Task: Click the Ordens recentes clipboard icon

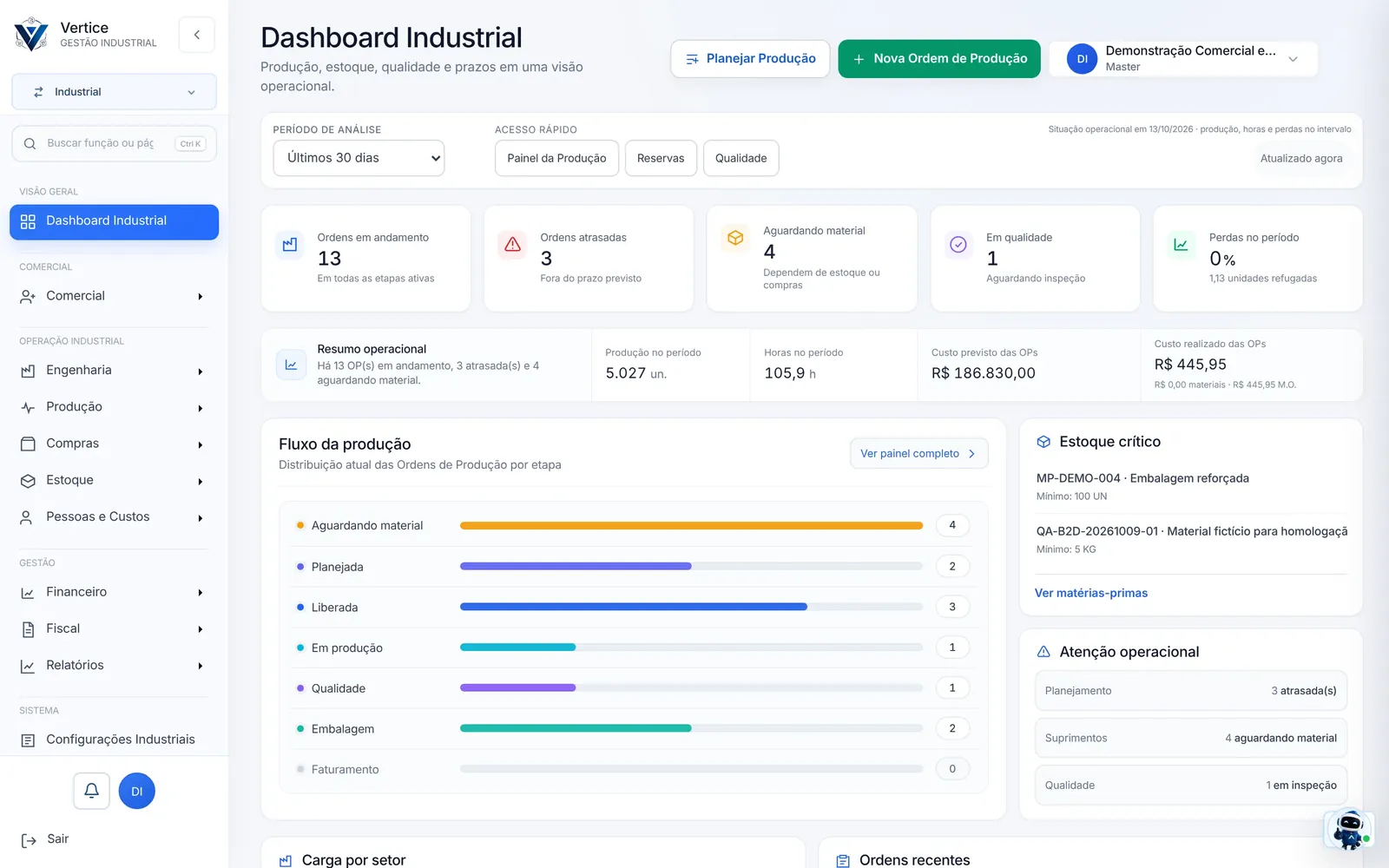Action: coord(843,861)
